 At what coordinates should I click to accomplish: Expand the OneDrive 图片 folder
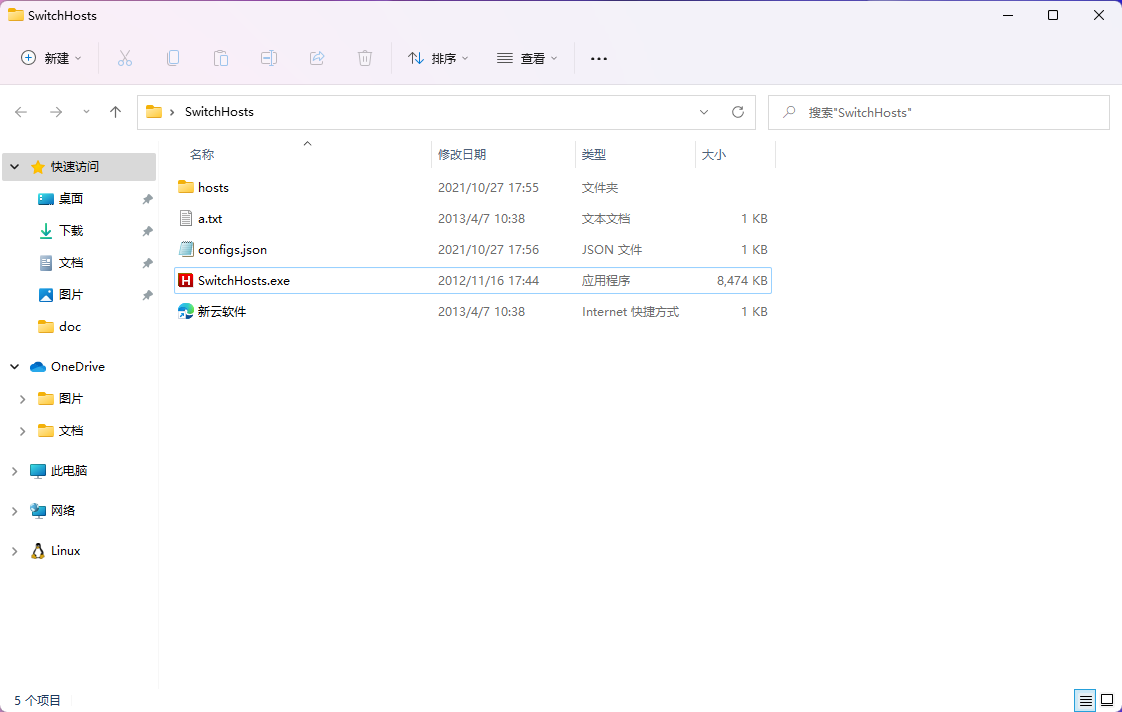point(22,399)
